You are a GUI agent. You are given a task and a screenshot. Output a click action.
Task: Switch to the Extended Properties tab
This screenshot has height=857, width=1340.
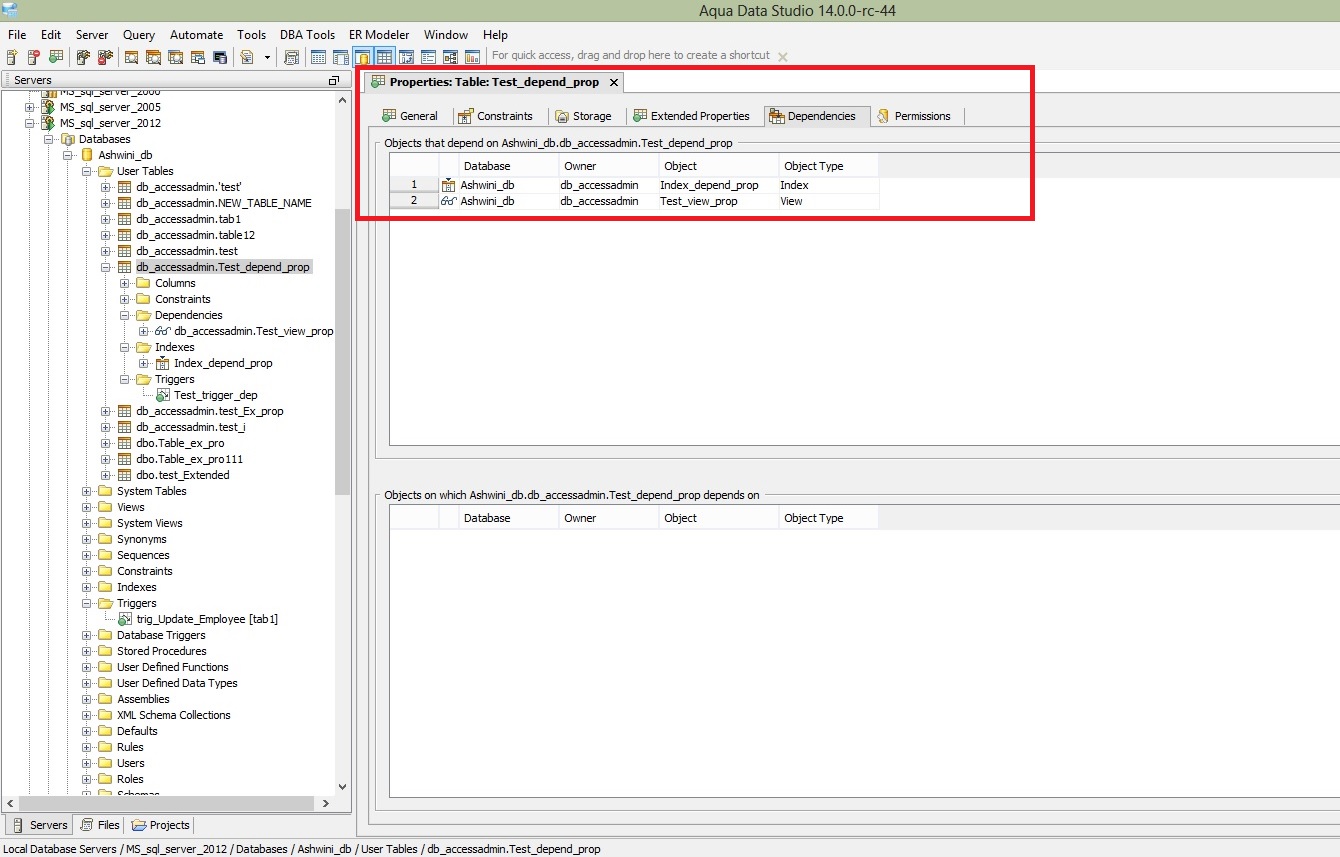[x=691, y=116]
